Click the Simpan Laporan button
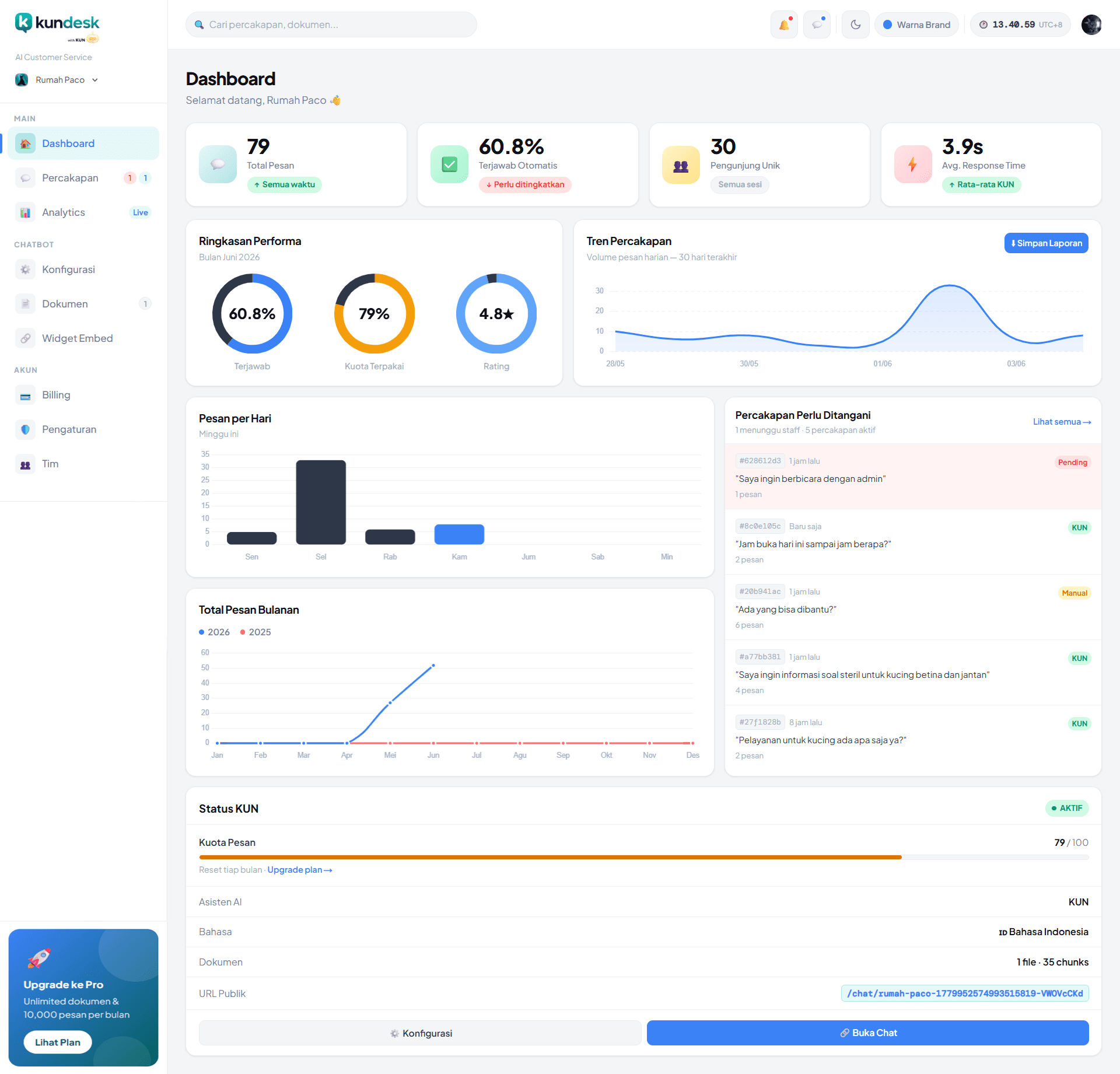 1046,243
